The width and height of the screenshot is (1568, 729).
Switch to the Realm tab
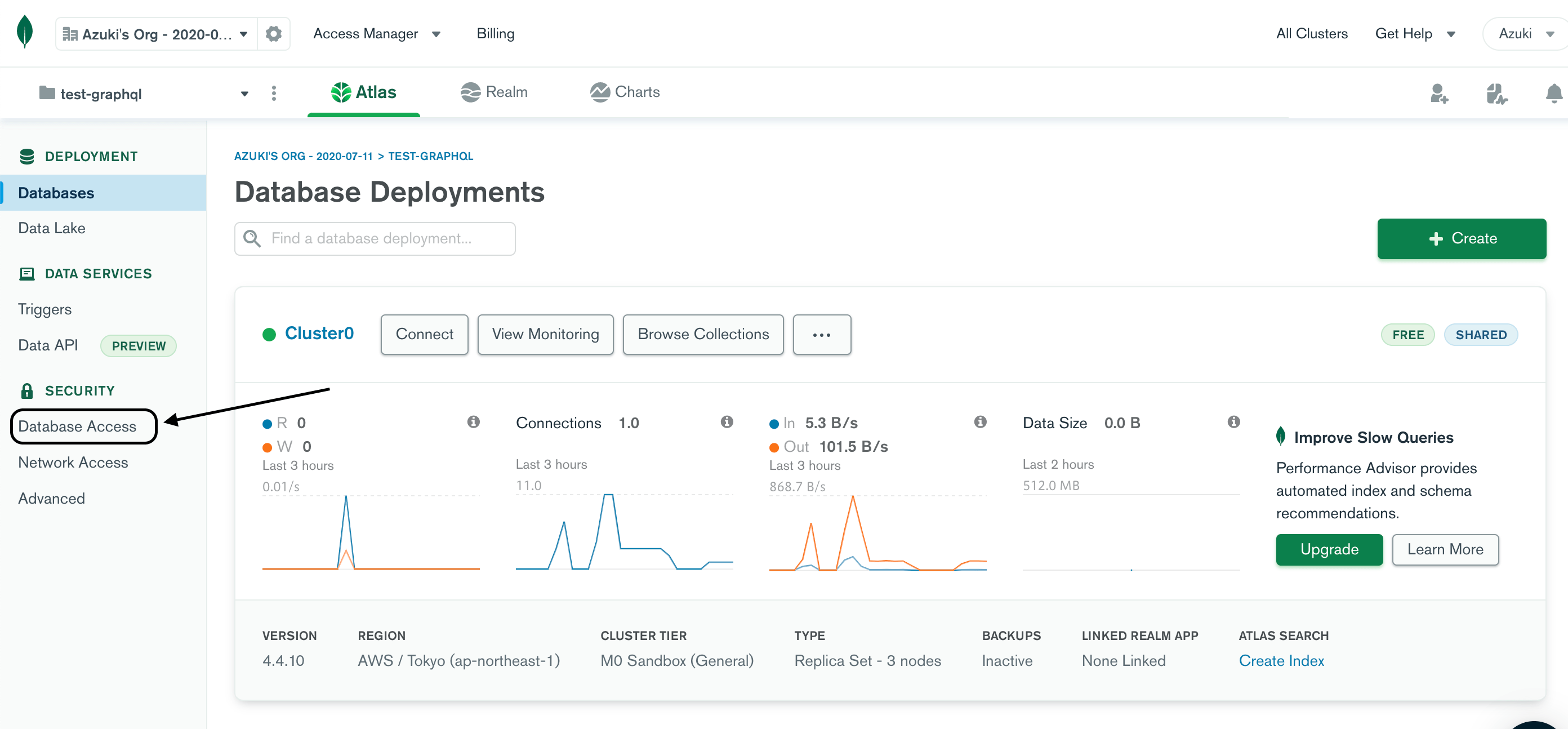tap(493, 92)
